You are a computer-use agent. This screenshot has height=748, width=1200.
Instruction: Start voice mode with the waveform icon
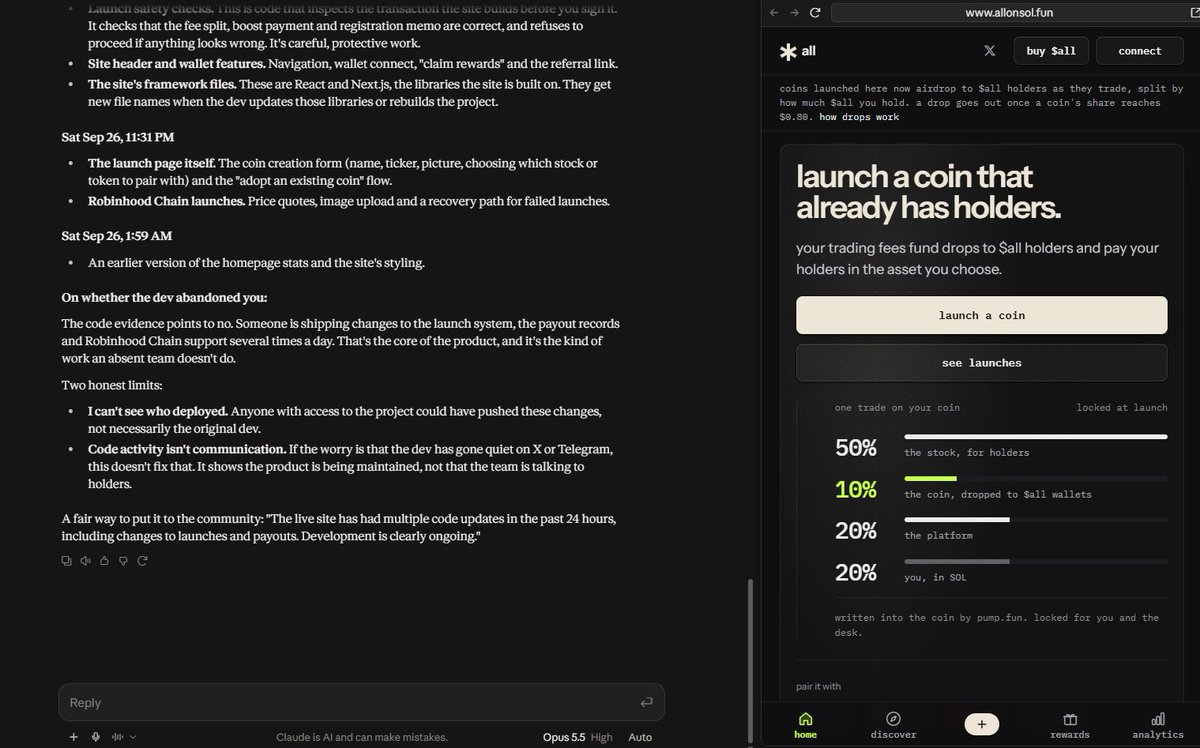pyautogui.click(x=117, y=737)
